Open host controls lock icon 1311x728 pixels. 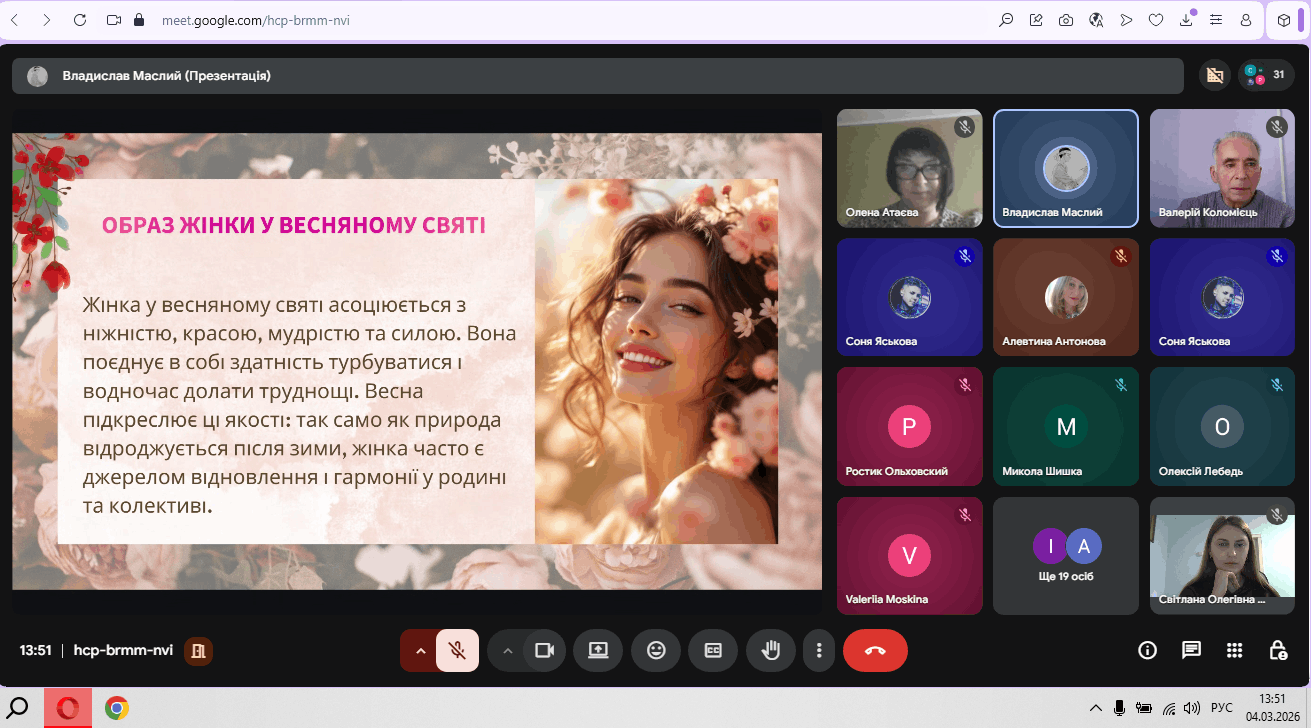pyautogui.click(x=1278, y=650)
